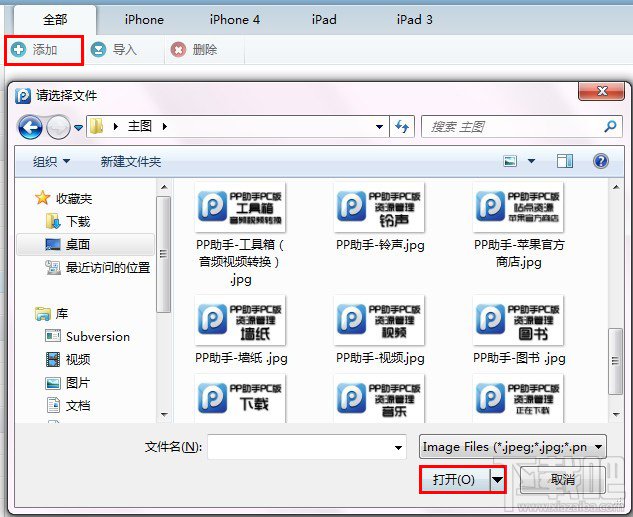The width and height of the screenshot is (633, 517).
Task: Click navigation pane scroll up arrow
Action: coord(164,187)
